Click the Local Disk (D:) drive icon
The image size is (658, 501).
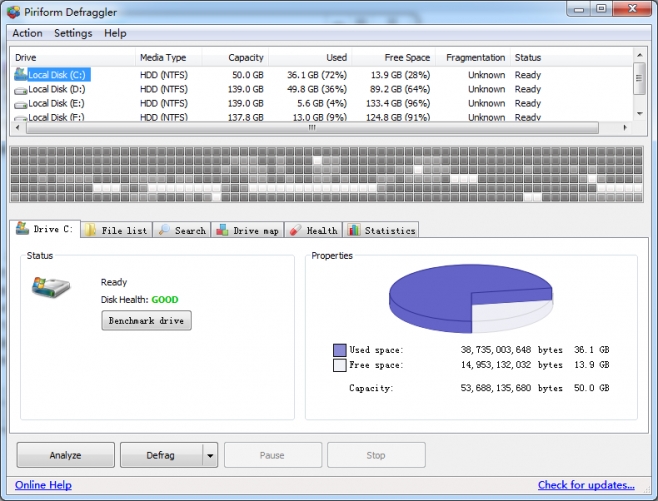coord(21,90)
